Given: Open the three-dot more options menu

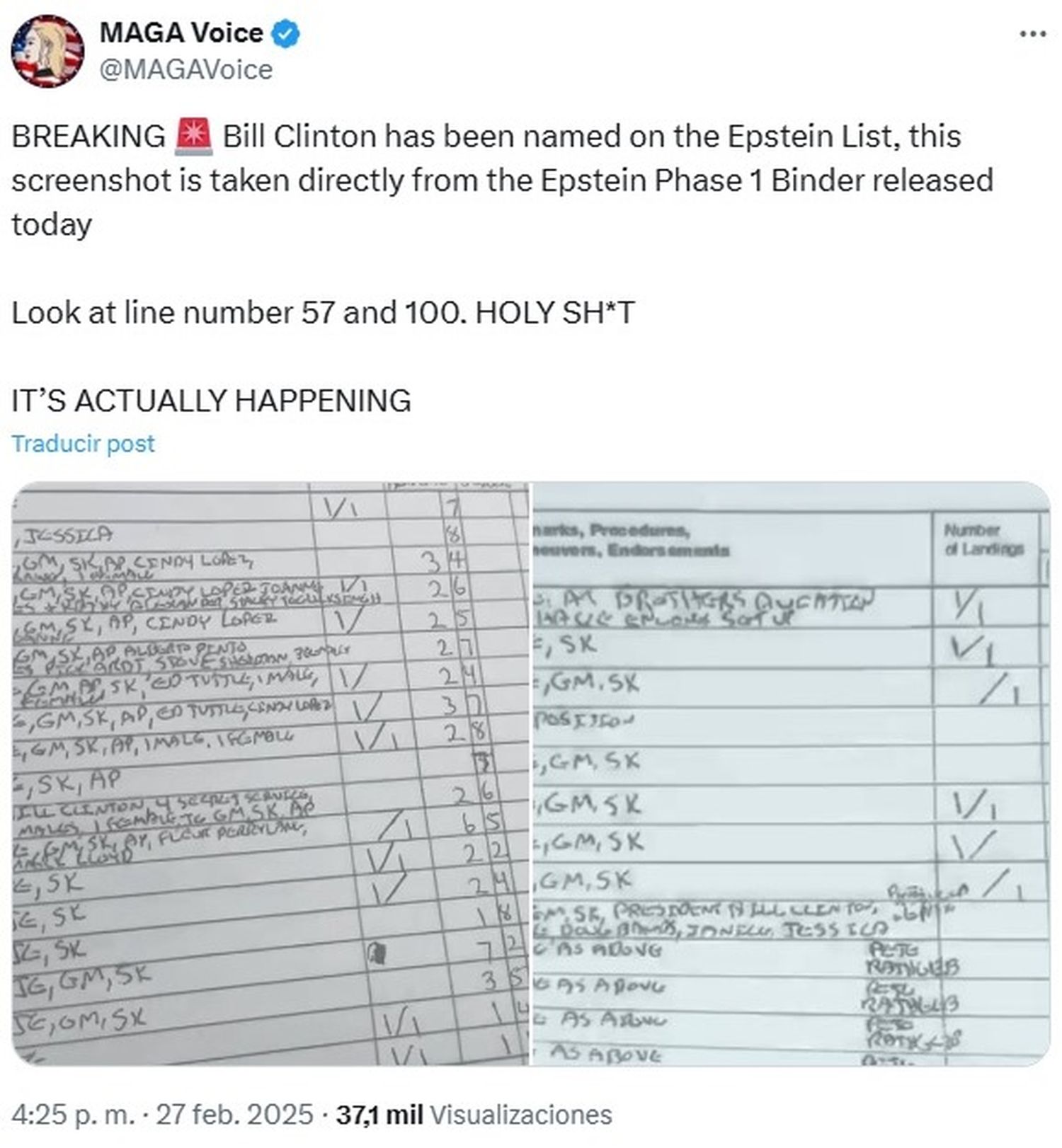Looking at the screenshot, I should [x=1032, y=34].
